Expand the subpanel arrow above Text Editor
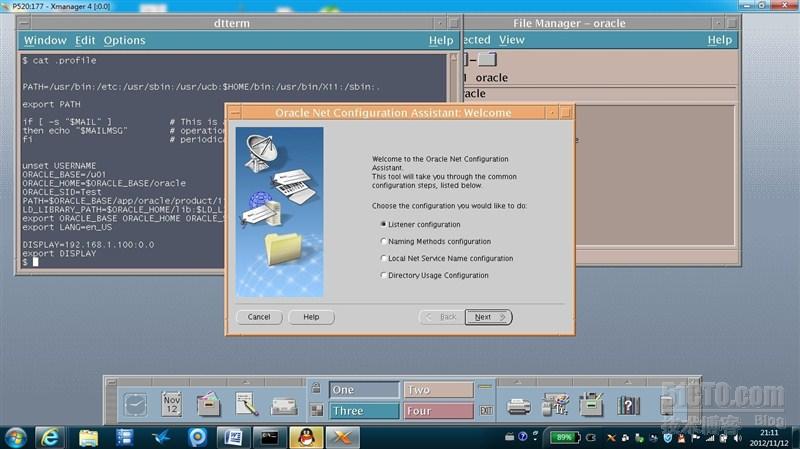The image size is (800, 449). (246, 382)
